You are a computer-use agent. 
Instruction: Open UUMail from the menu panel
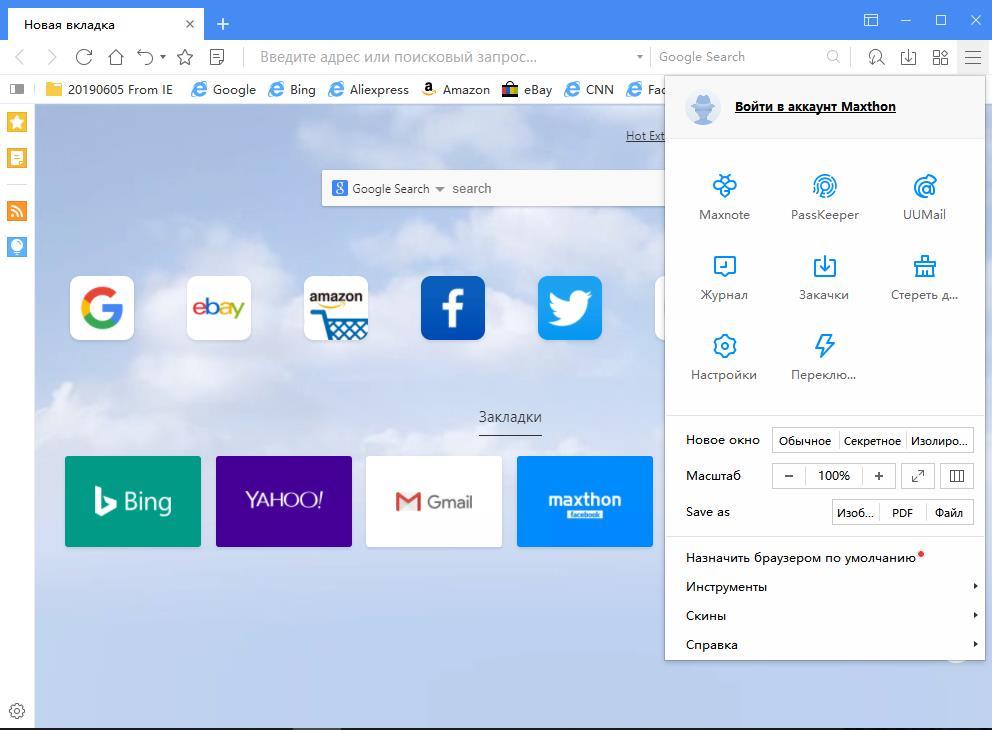tap(924, 197)
